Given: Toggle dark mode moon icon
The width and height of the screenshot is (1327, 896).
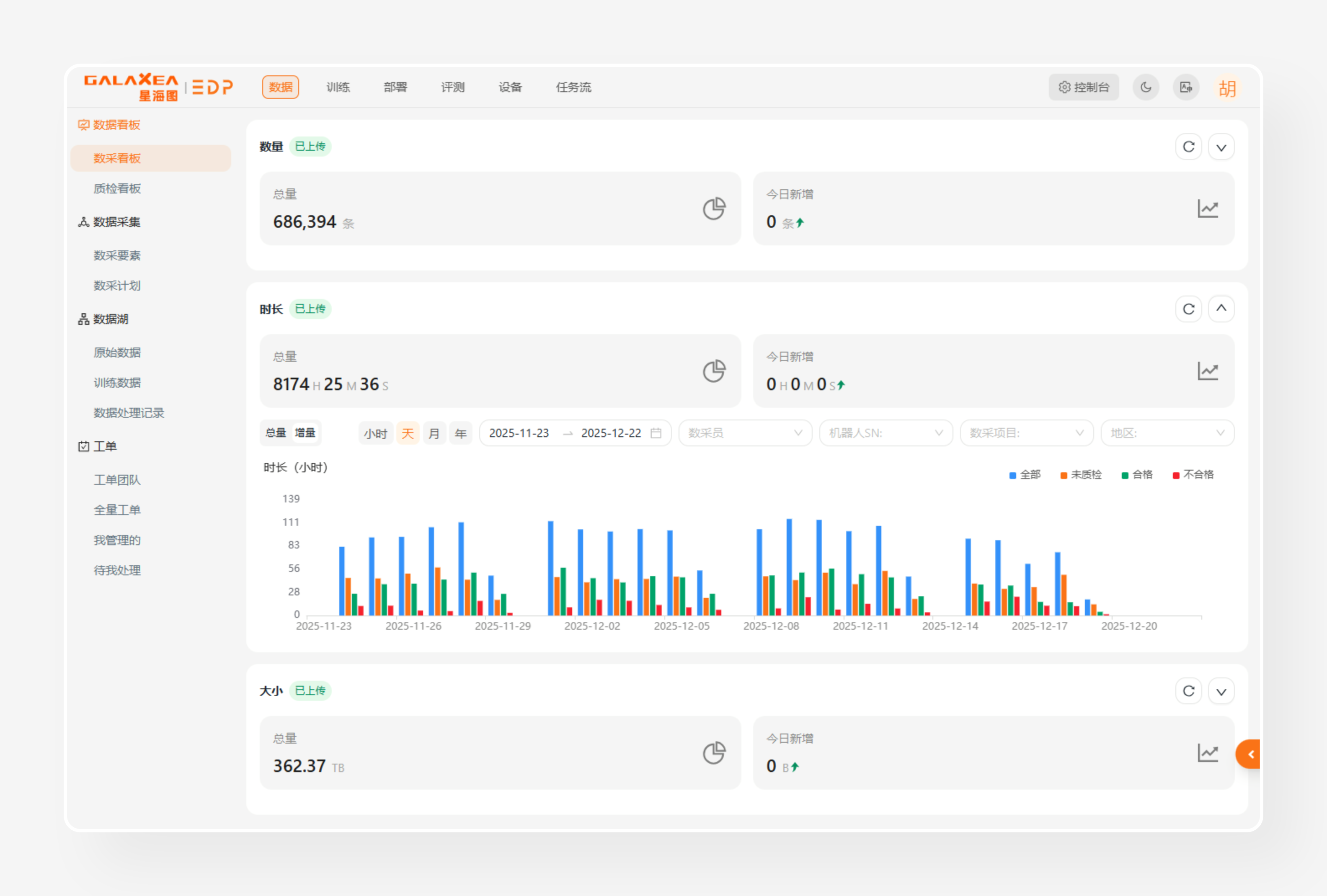Looking at the screenshot, I should [x=1146, y=88].
